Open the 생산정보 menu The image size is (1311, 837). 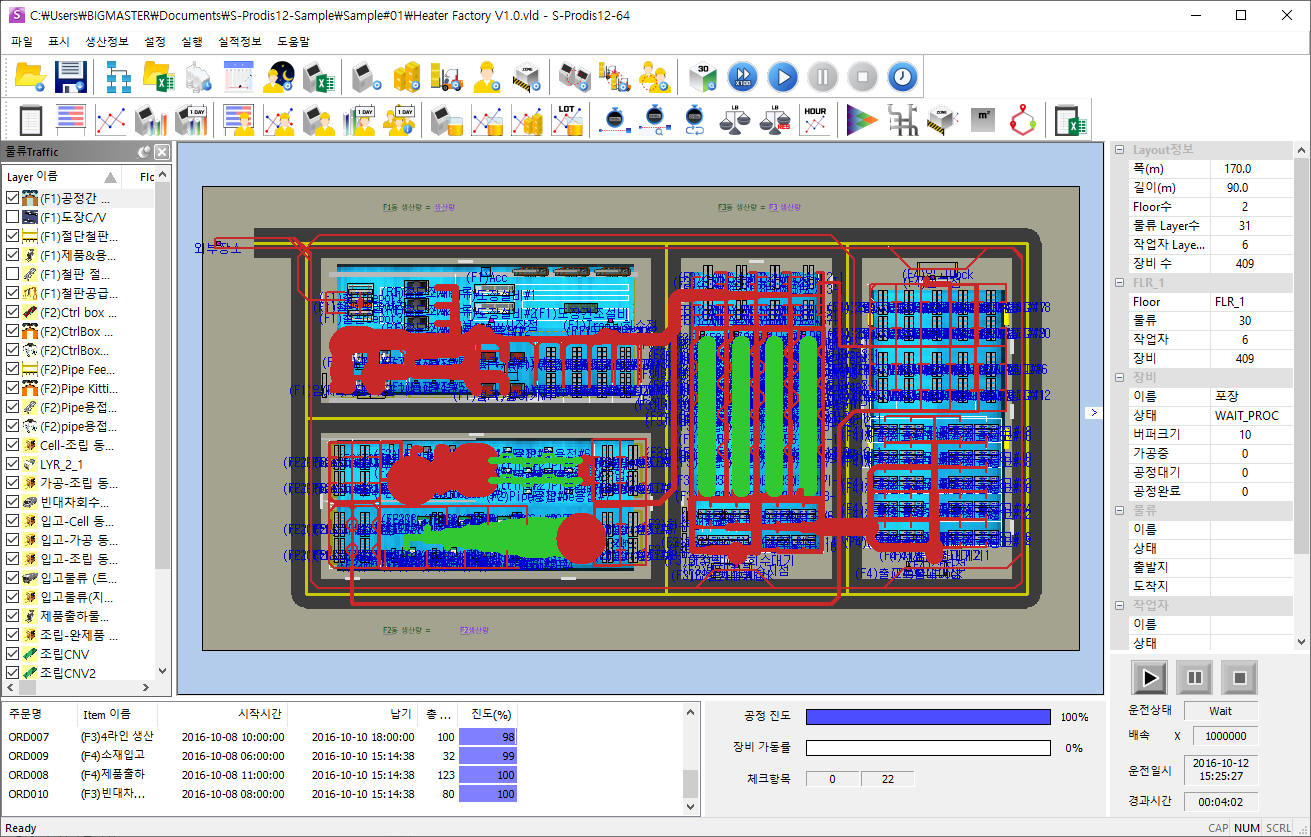[x=107, y=42]
